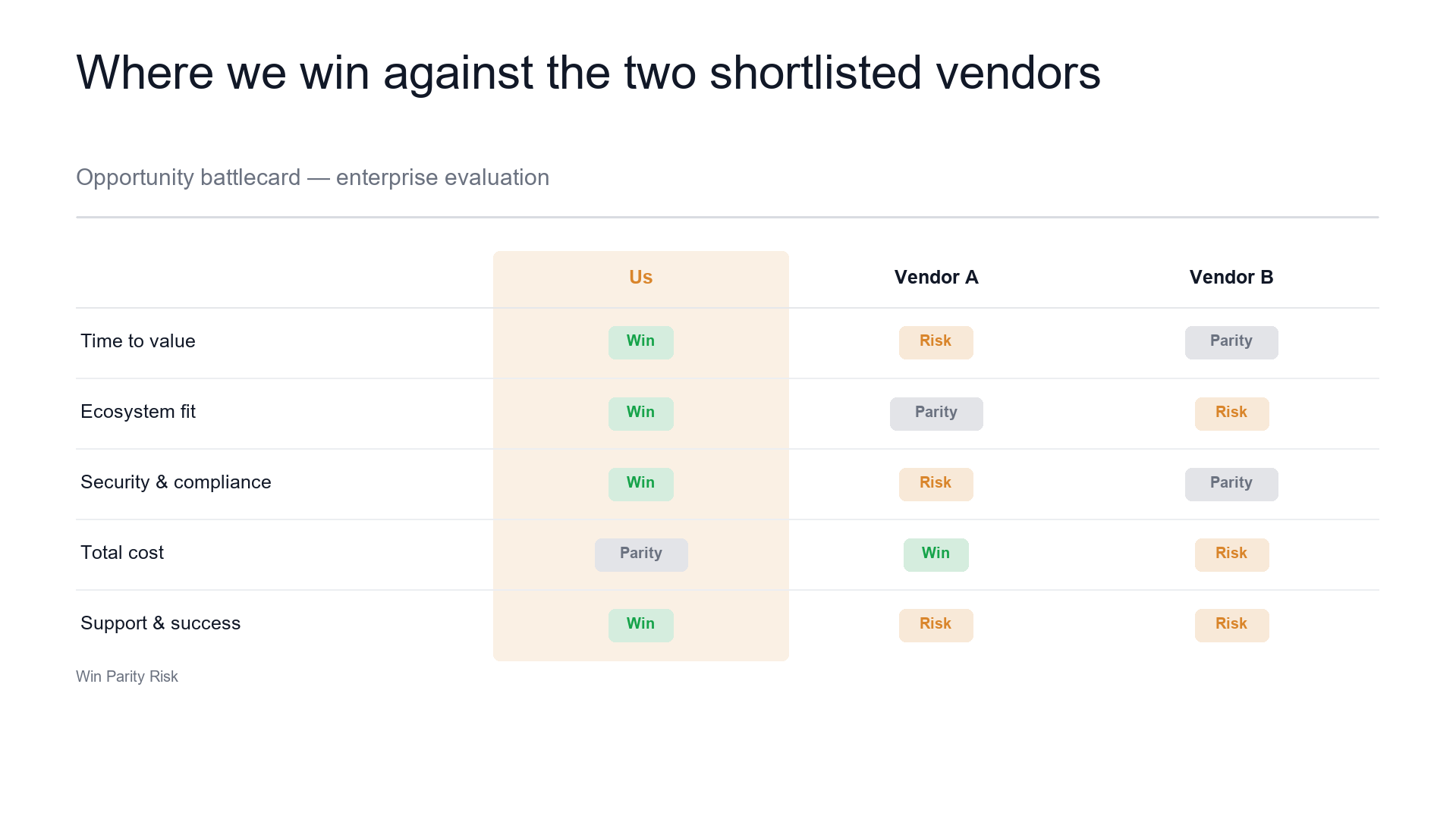This screenshot has height=819, width=1456.
Task: Select the Vendor A column header
Action: point(936,278)
